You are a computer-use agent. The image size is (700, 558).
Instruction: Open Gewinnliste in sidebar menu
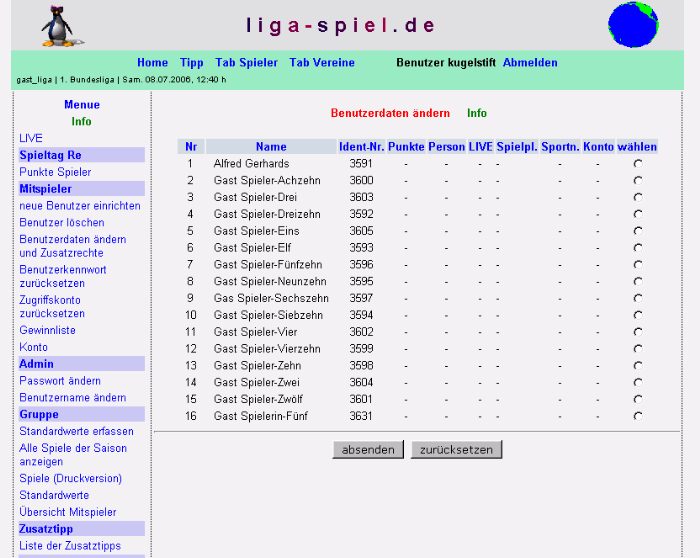point(47,330)
